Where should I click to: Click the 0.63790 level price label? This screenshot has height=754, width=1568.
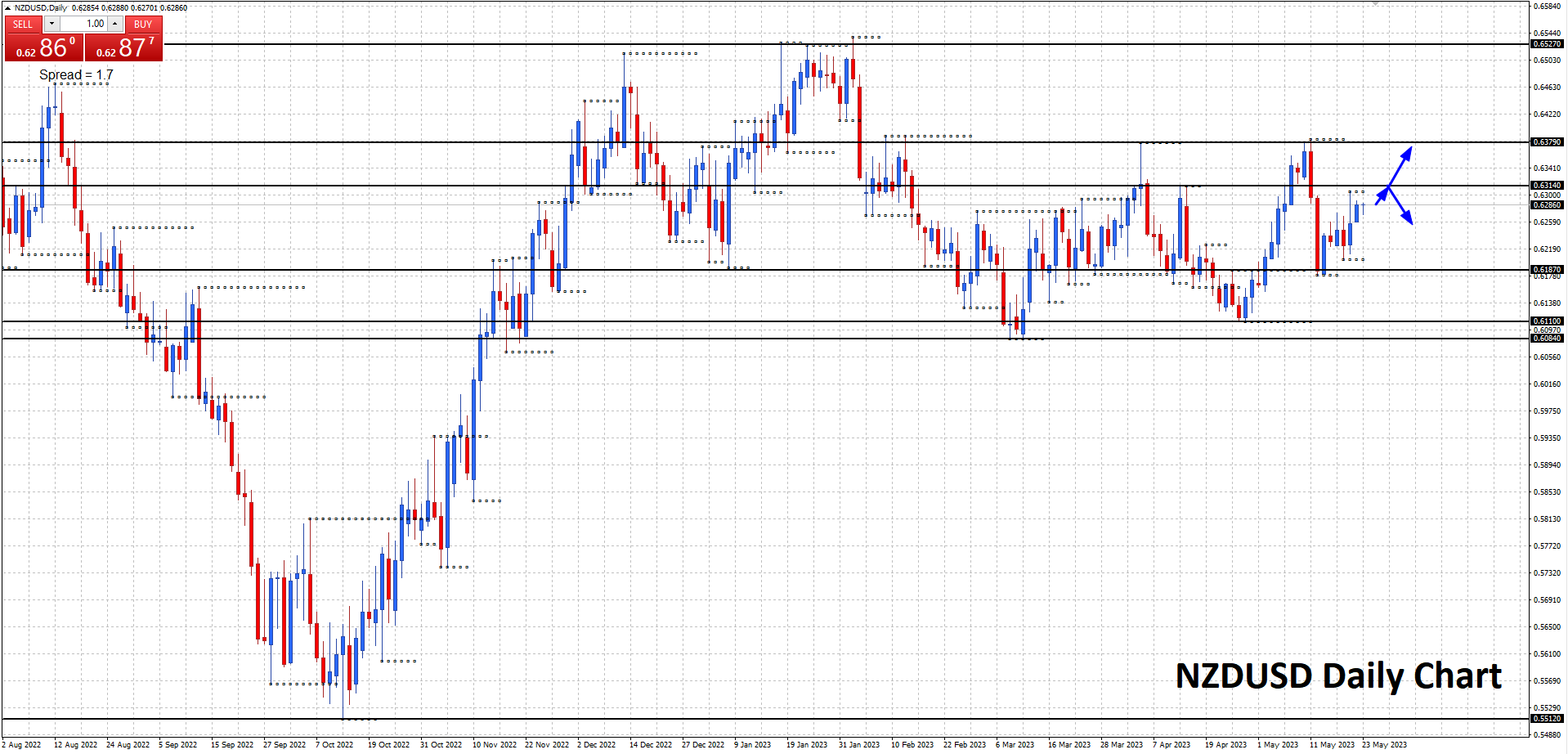1547,142
